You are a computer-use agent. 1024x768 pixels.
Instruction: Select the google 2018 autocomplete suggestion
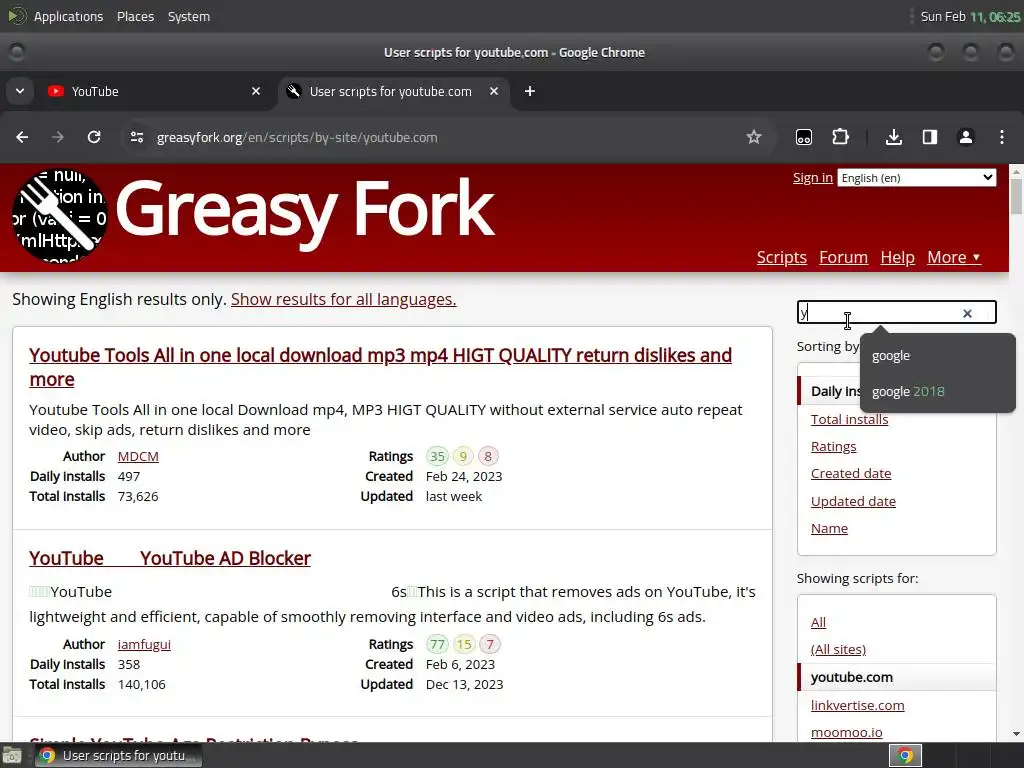938,392
